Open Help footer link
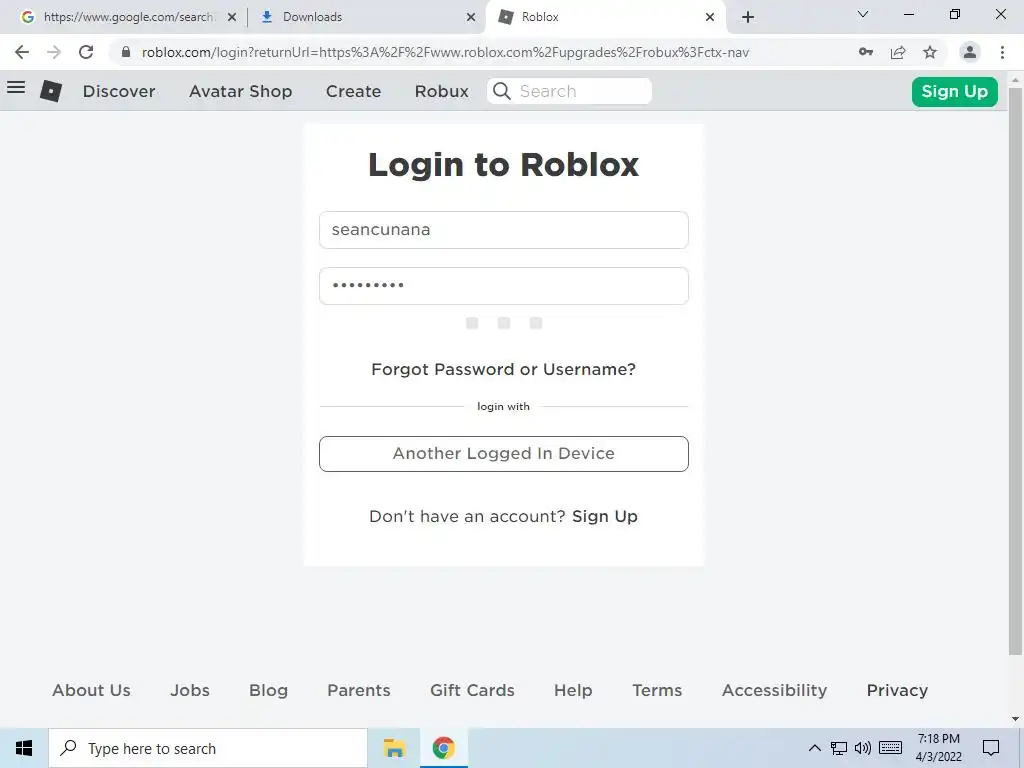 pos(573,690)
